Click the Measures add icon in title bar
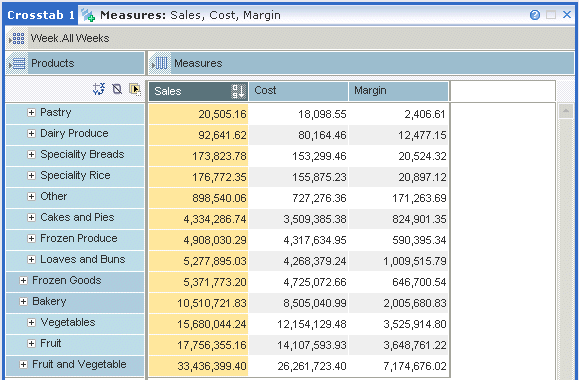 pyautogui.click(x=88, y=15)
